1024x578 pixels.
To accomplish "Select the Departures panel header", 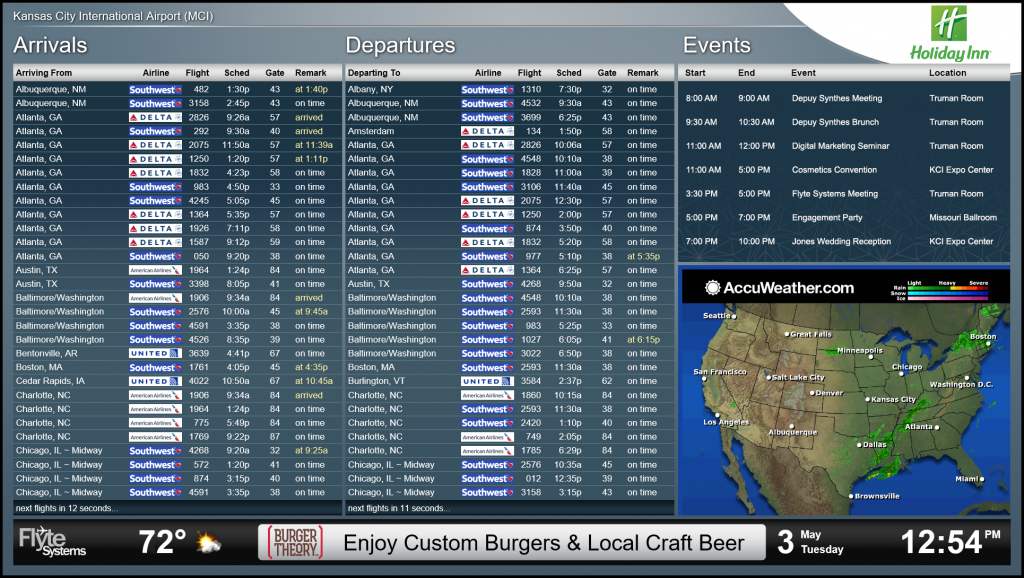I will coord(399,45).
